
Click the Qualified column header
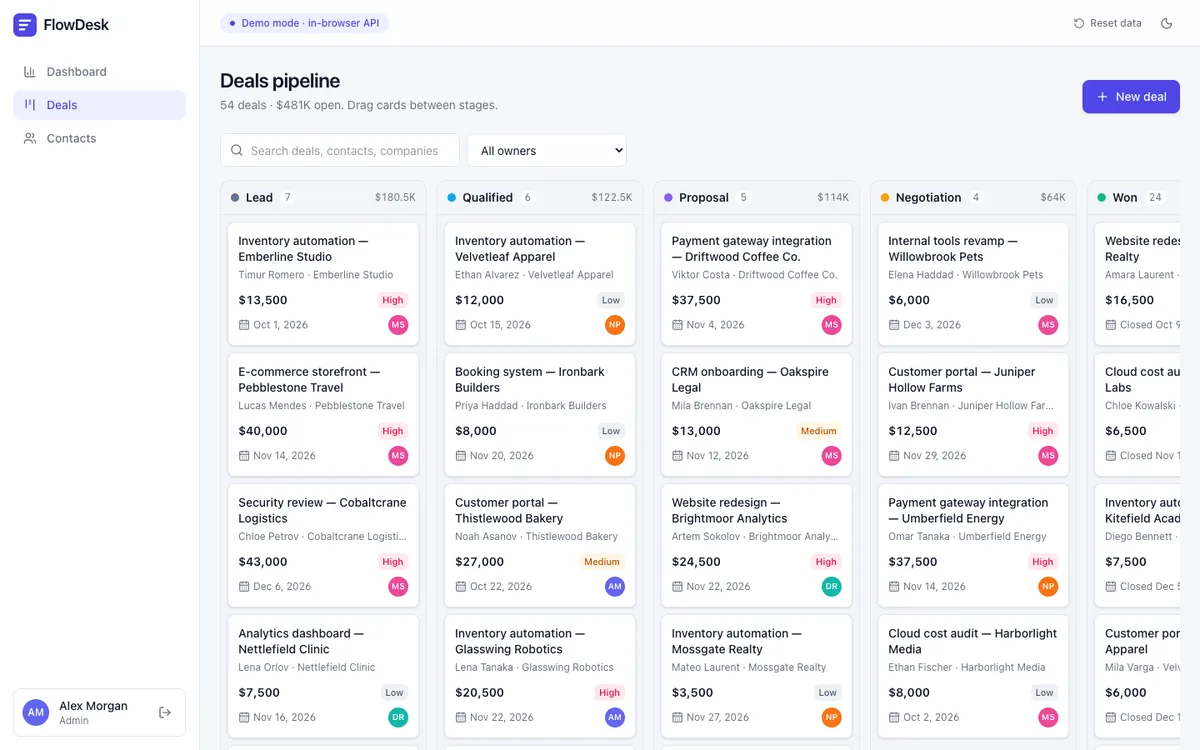coord(540,198)
